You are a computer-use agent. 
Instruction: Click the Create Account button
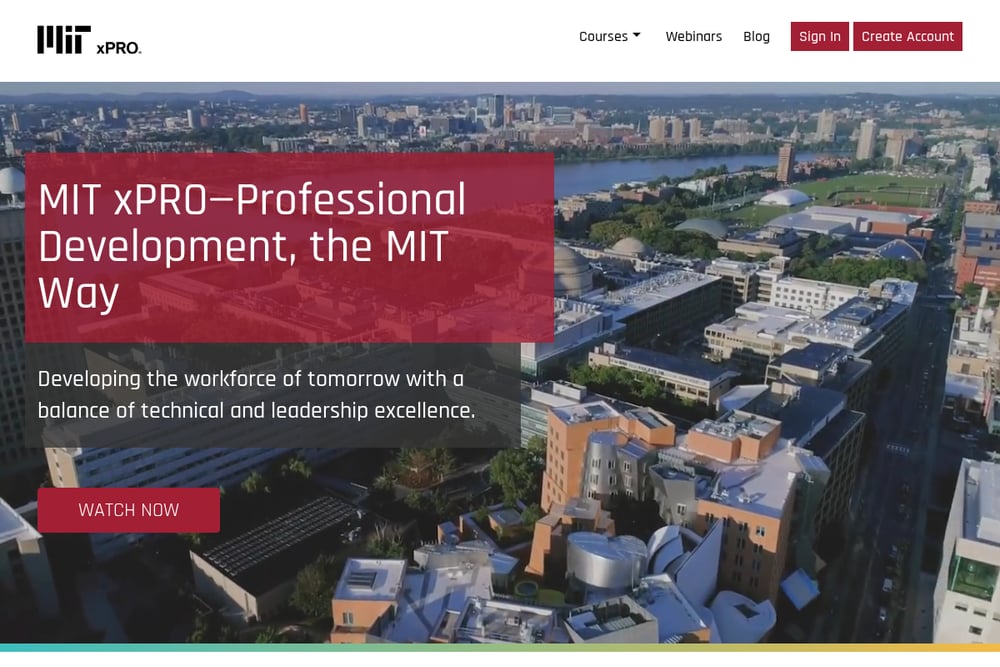point(908,36)
